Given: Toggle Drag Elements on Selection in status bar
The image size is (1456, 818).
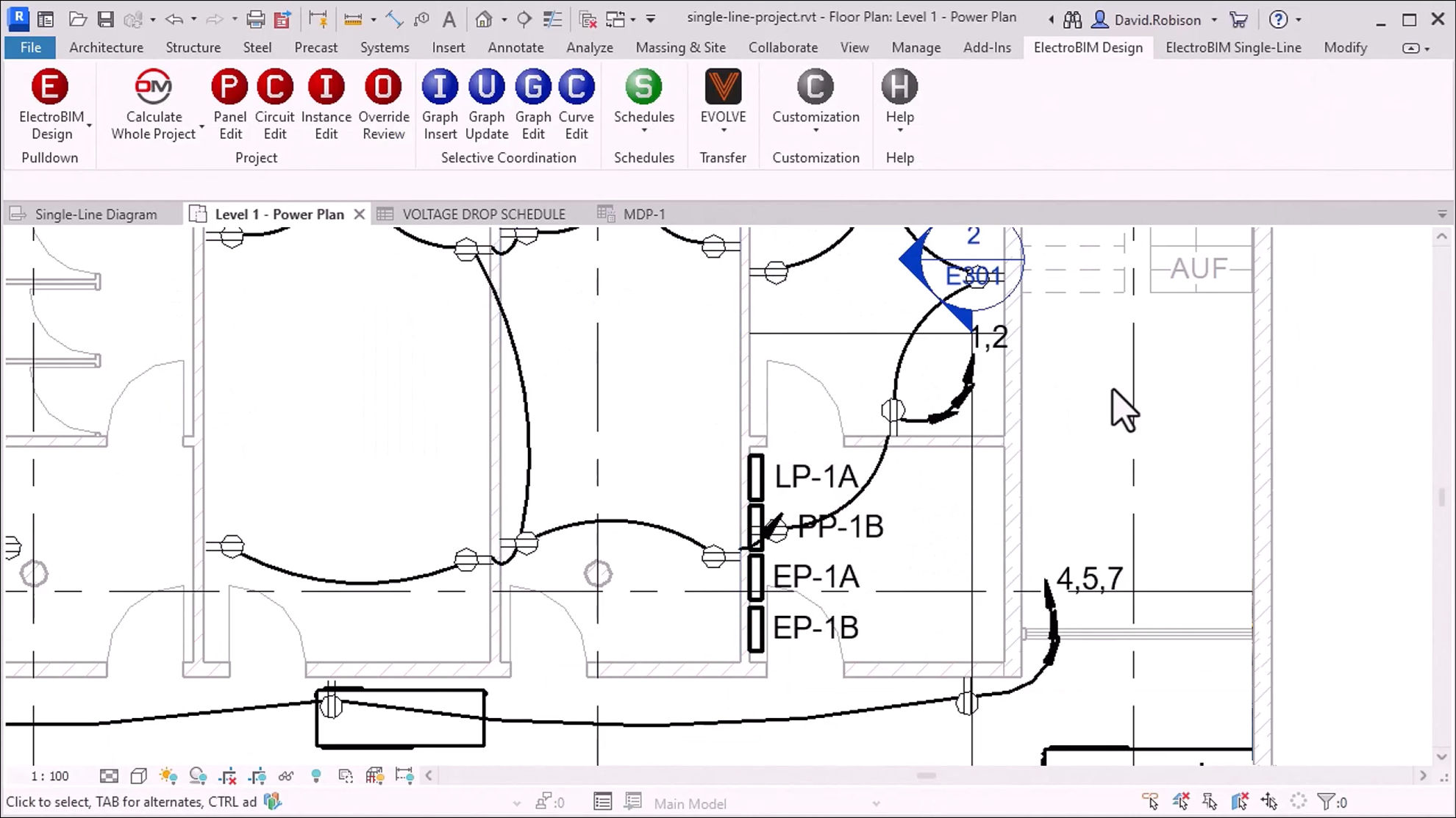Looking at the screenshot, I should coord(1269,801).
